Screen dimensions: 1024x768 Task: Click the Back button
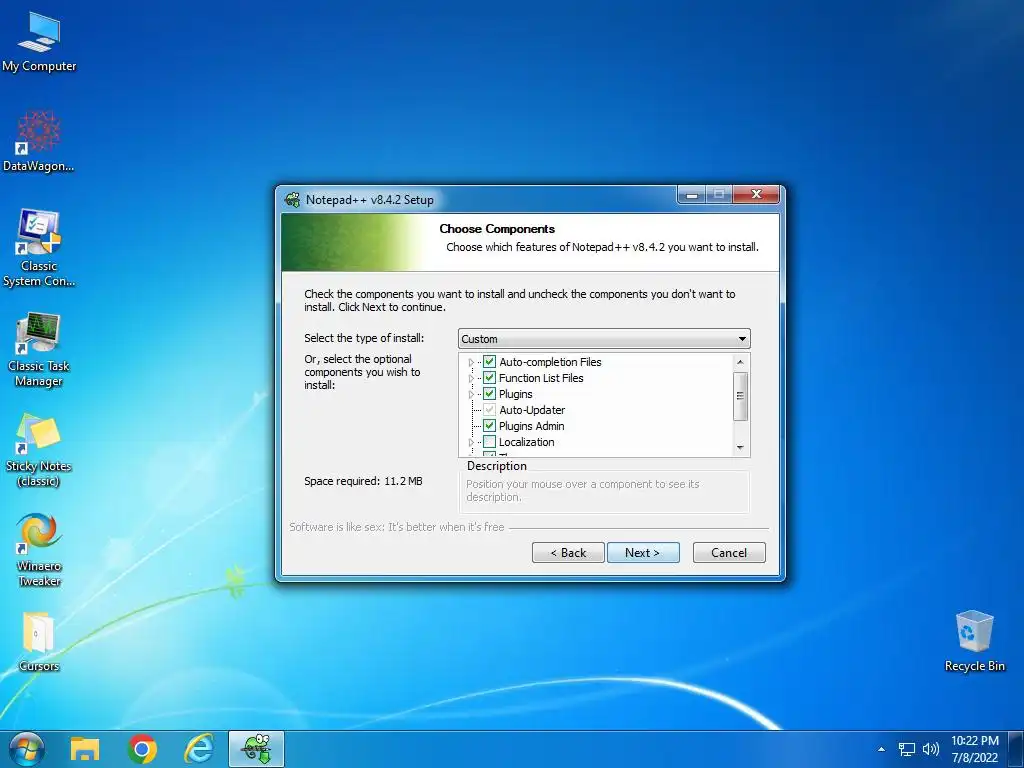click(568, 552)
